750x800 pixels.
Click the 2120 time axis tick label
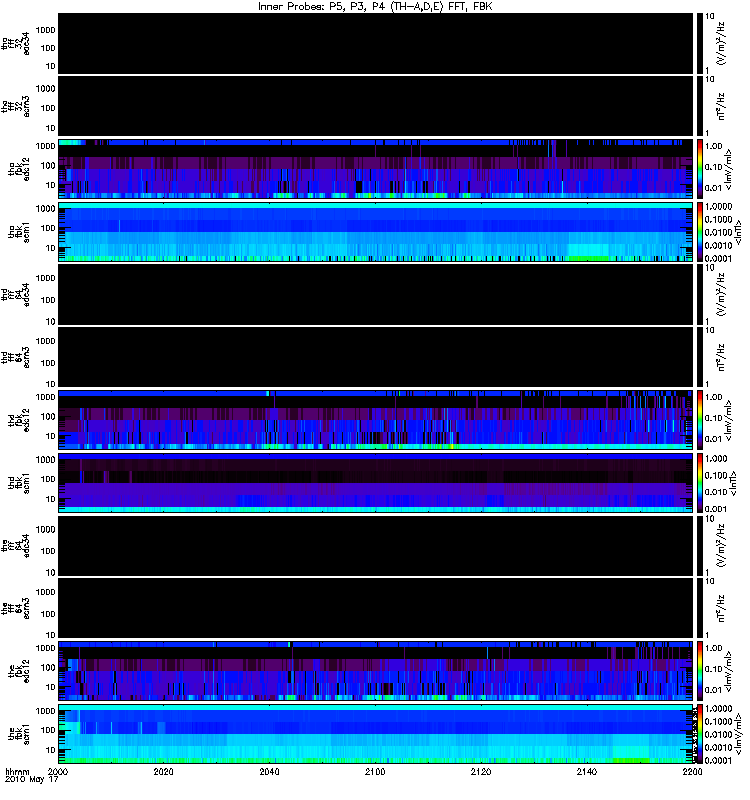click(x=481, y=771)
